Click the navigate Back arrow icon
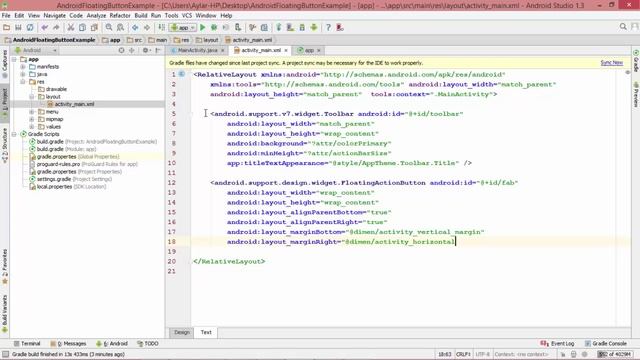 tap(135, 27)
